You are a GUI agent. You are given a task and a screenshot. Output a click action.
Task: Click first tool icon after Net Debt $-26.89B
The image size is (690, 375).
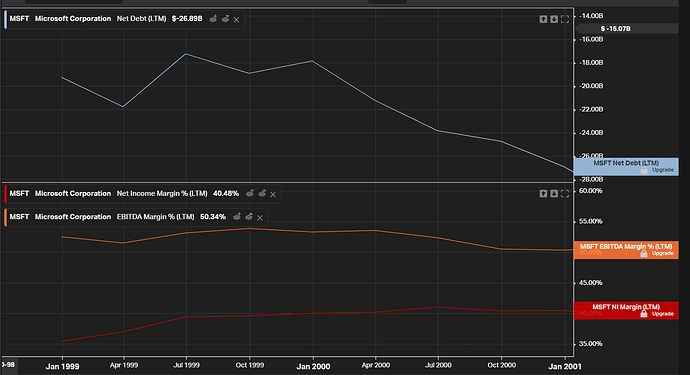pos(213,19)
